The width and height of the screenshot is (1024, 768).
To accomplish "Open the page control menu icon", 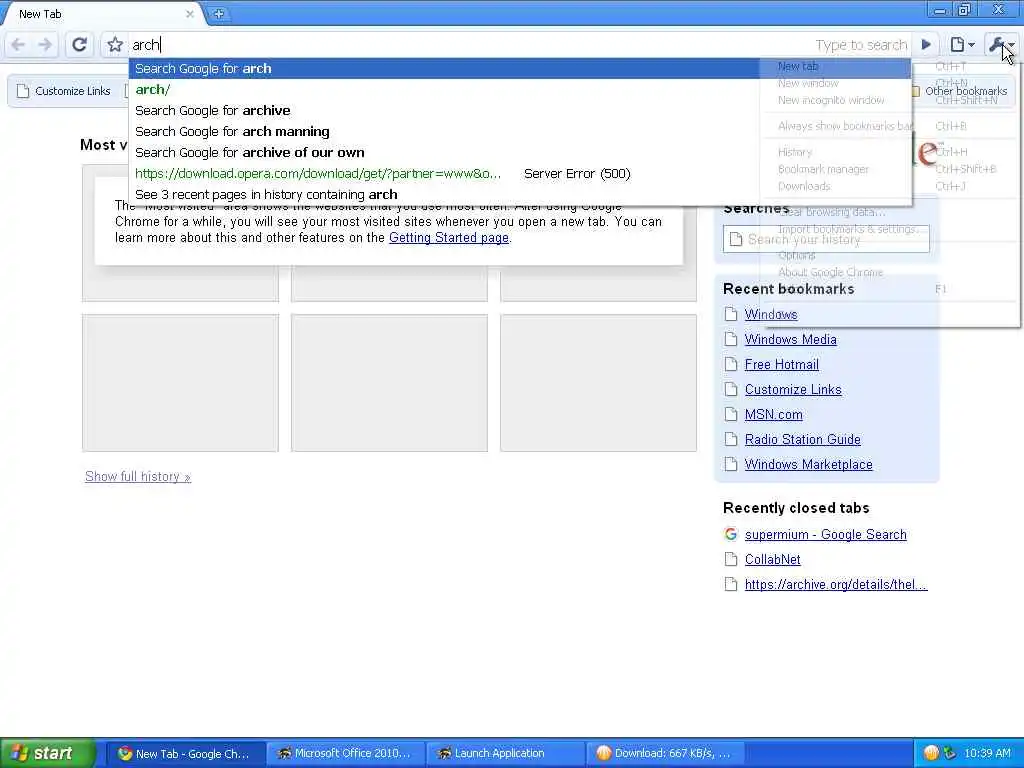I will 962,44.
